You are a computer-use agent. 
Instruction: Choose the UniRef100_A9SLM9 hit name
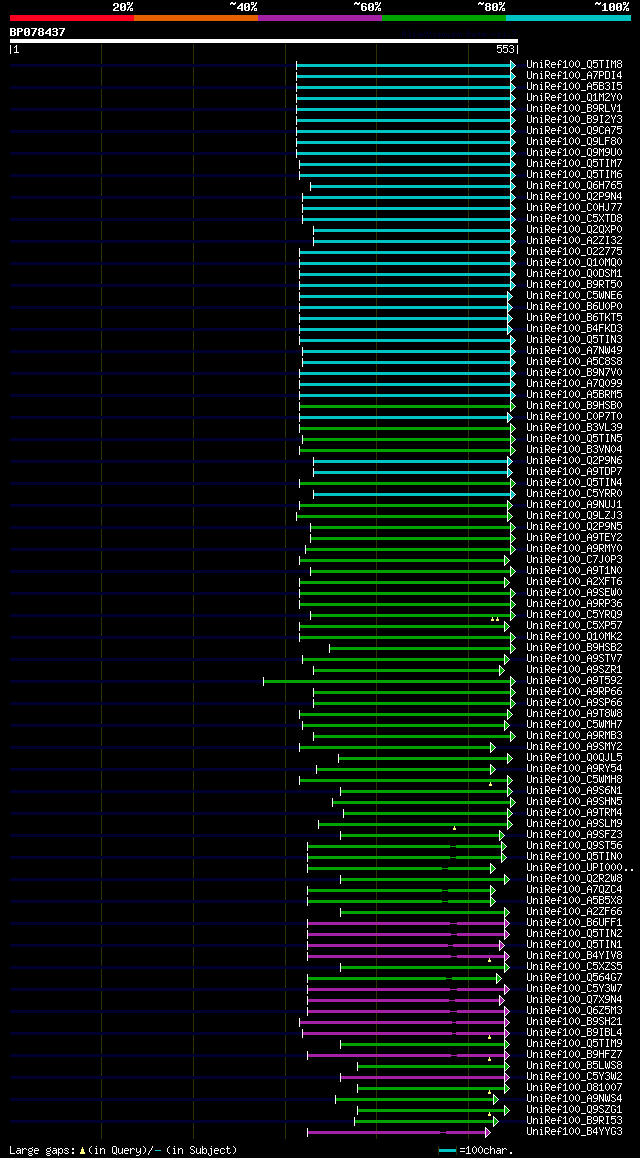[x=574, y=823]
